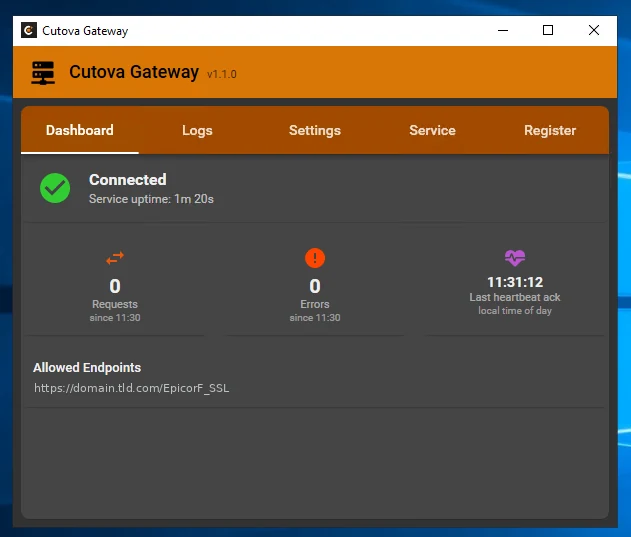
Task: Click the Cutova Gateway header title
Action: (x=134, y=72)
